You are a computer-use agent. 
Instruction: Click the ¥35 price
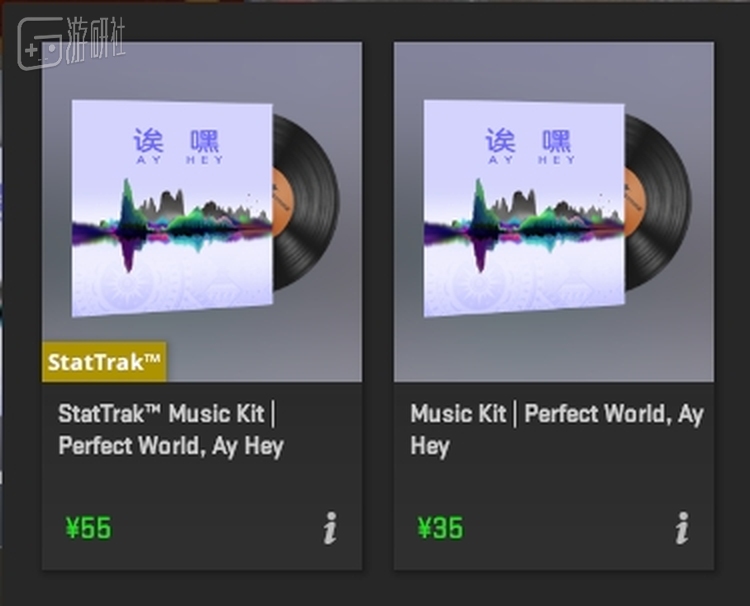pos(441,528)
